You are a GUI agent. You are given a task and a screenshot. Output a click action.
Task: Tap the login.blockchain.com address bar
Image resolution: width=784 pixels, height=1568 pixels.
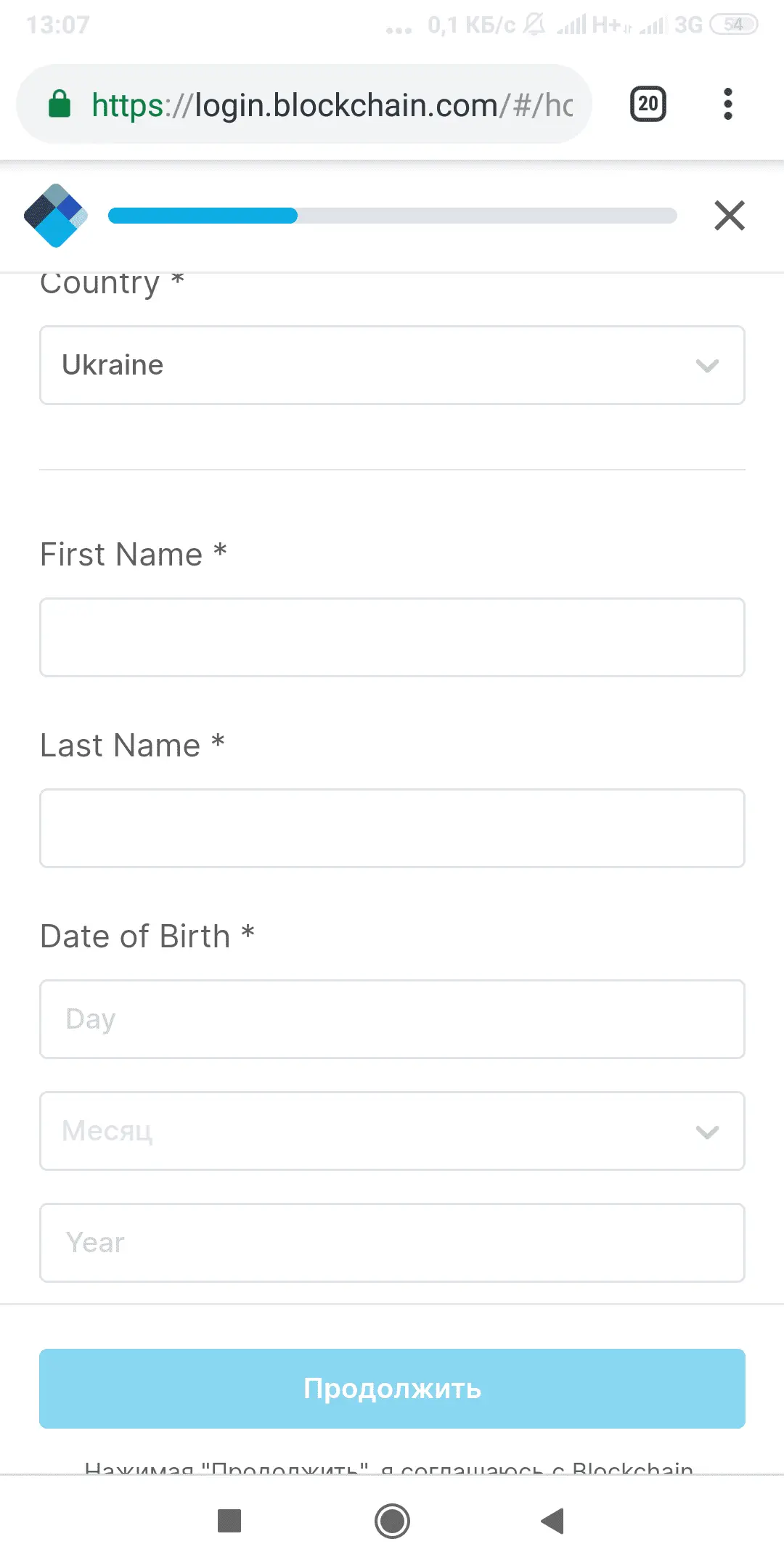[x=332, y=105]
